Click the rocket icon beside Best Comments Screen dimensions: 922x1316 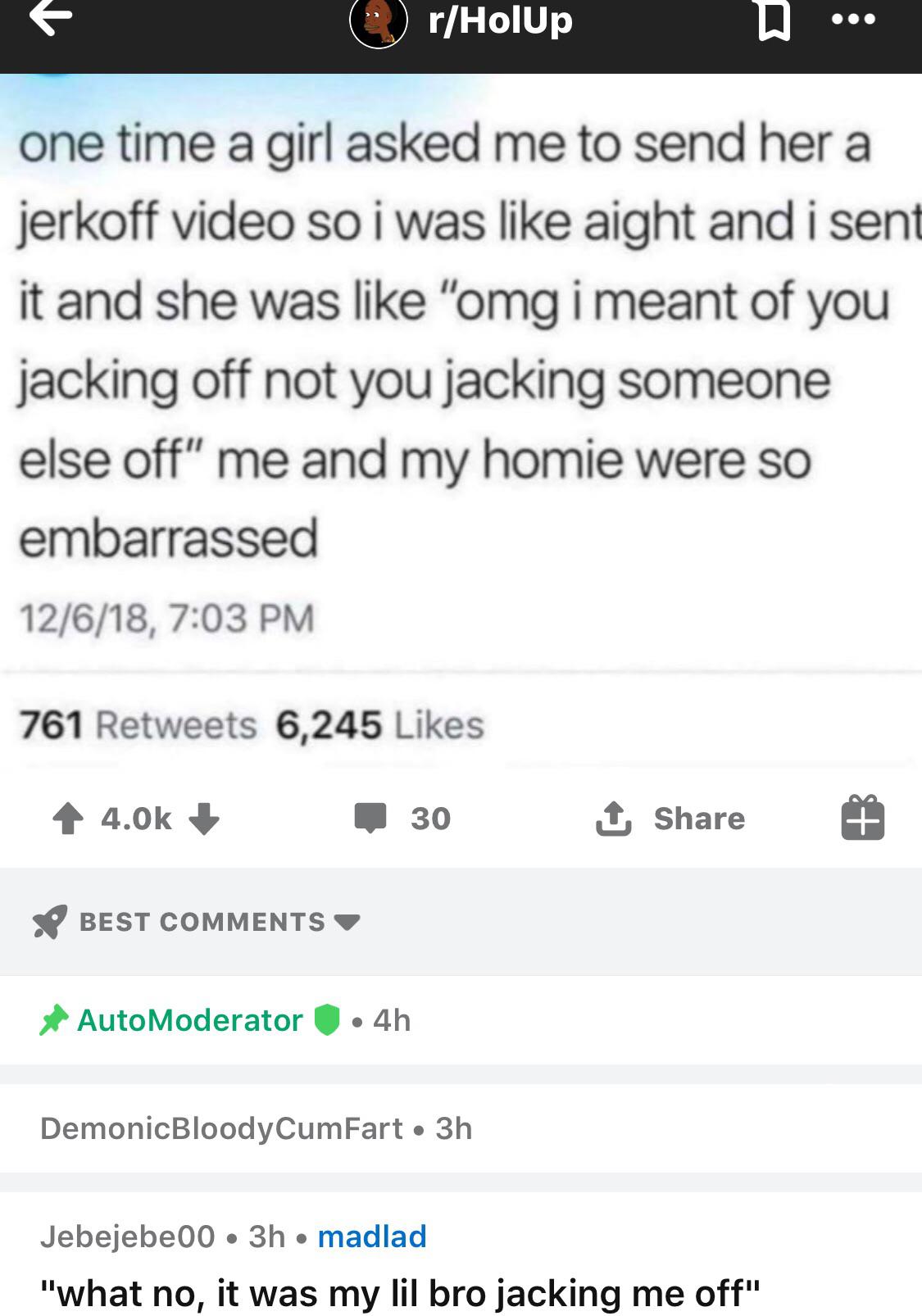[x=49, y=922]
